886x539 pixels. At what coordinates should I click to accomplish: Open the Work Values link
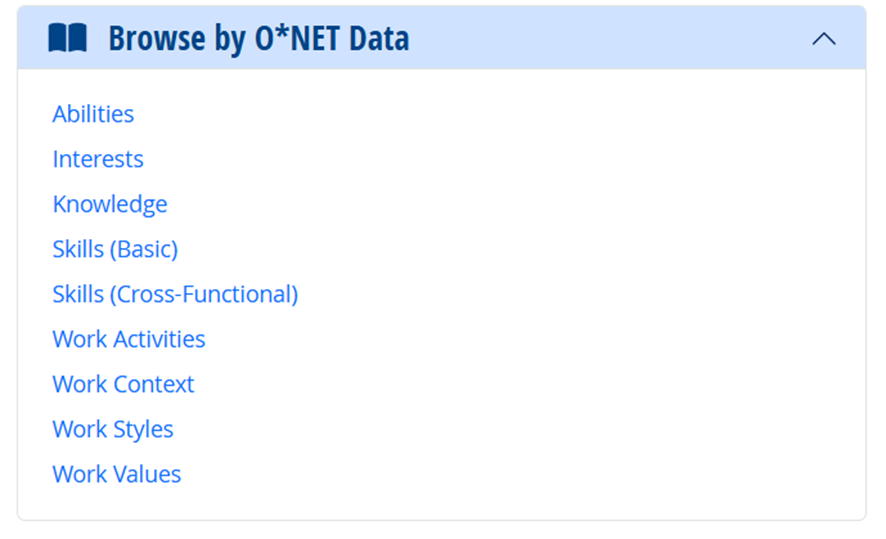pos(117,474)
